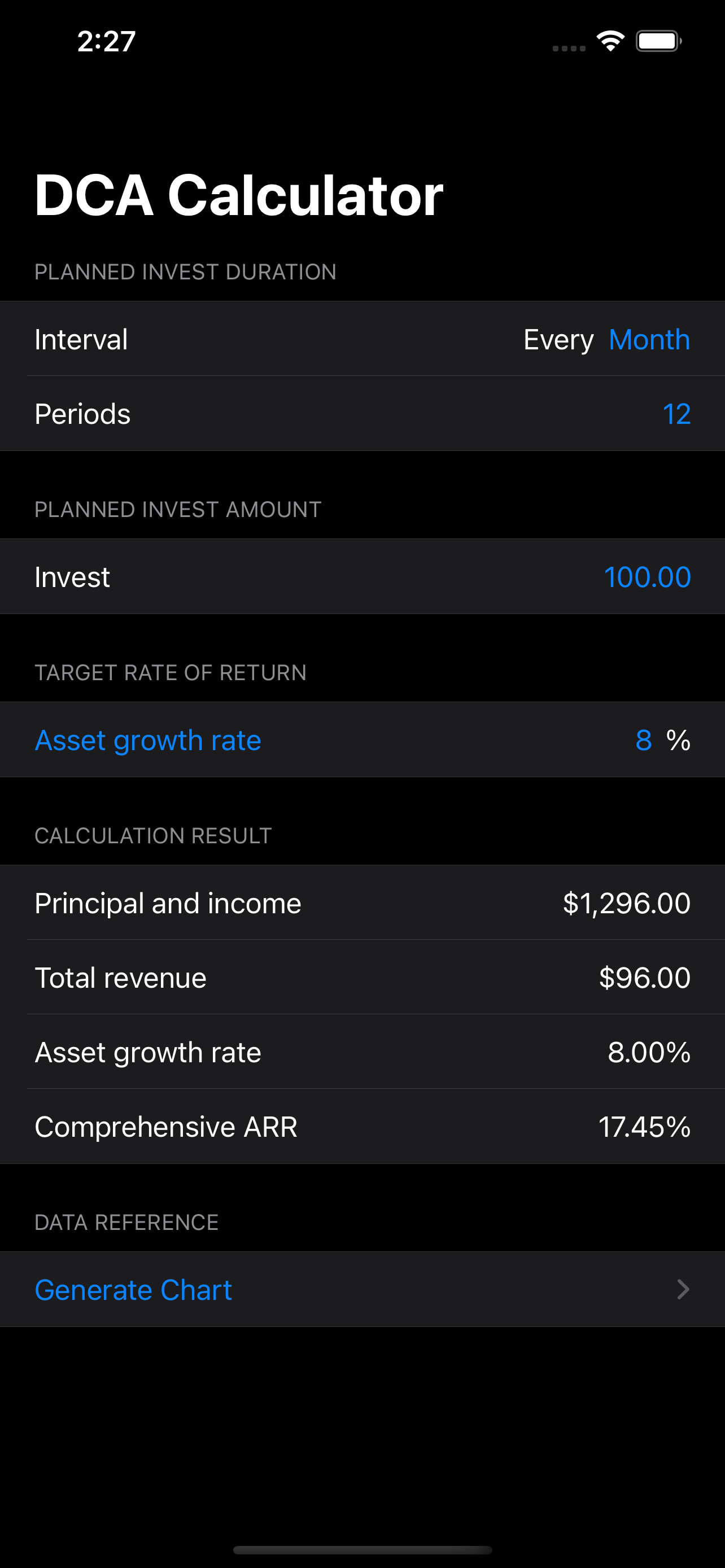The height and width of the screenshot is (1568, 725).
Task: Tap the battery indicator icon
Action: (x=658, y=41)
